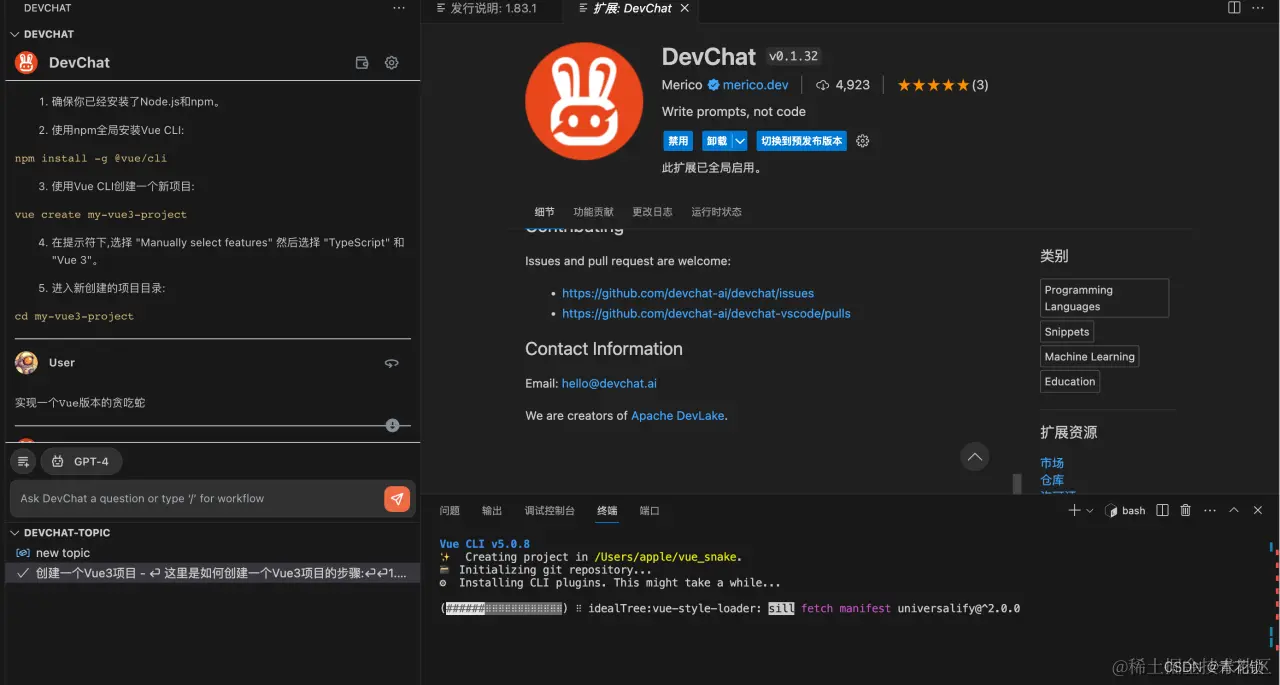Click the refresh icon on User message

[392, 363]
